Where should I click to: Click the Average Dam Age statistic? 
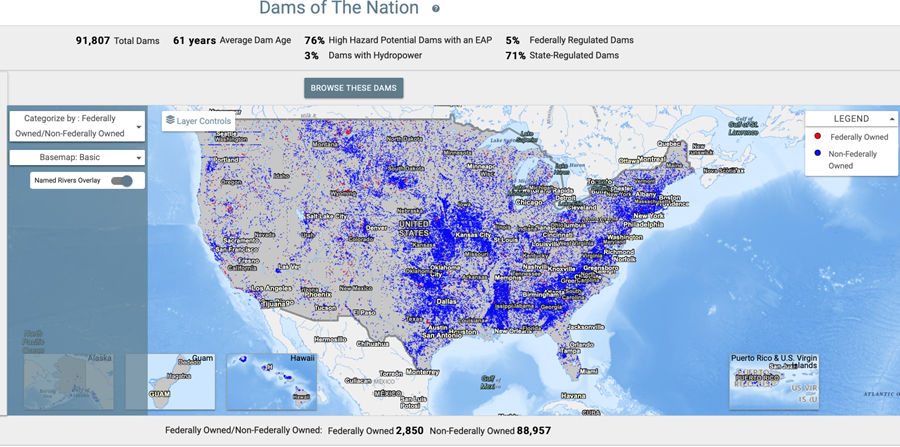[x=233, y=41]
